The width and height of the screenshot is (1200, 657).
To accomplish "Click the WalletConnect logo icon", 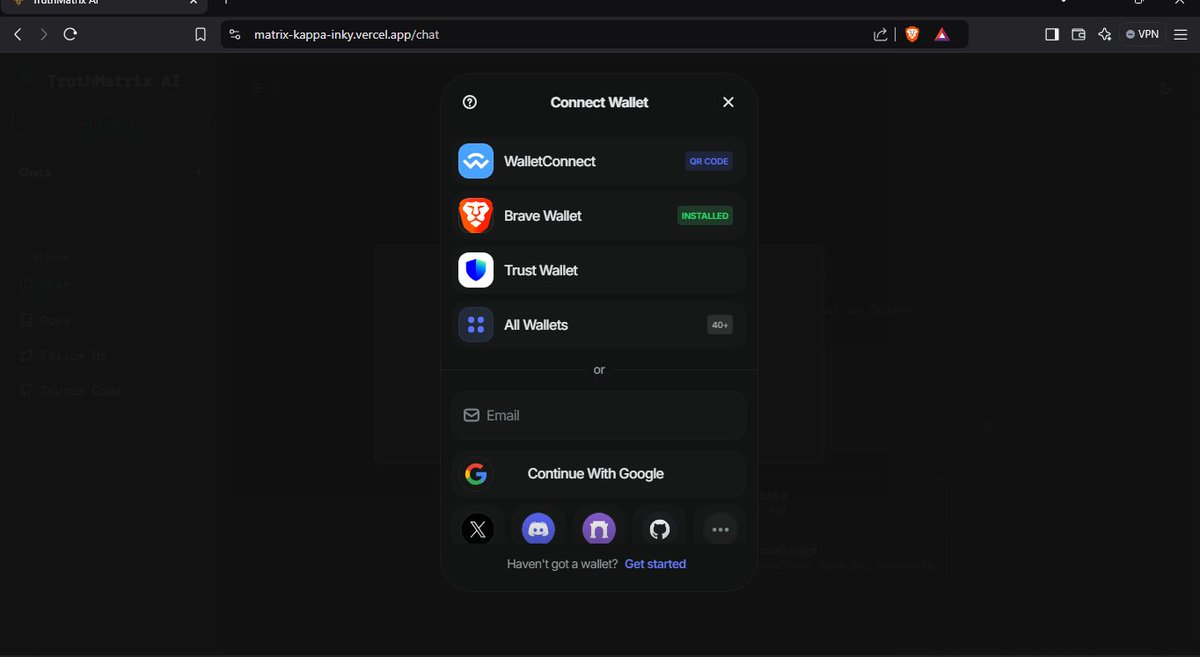I will (x=476, y=161).
